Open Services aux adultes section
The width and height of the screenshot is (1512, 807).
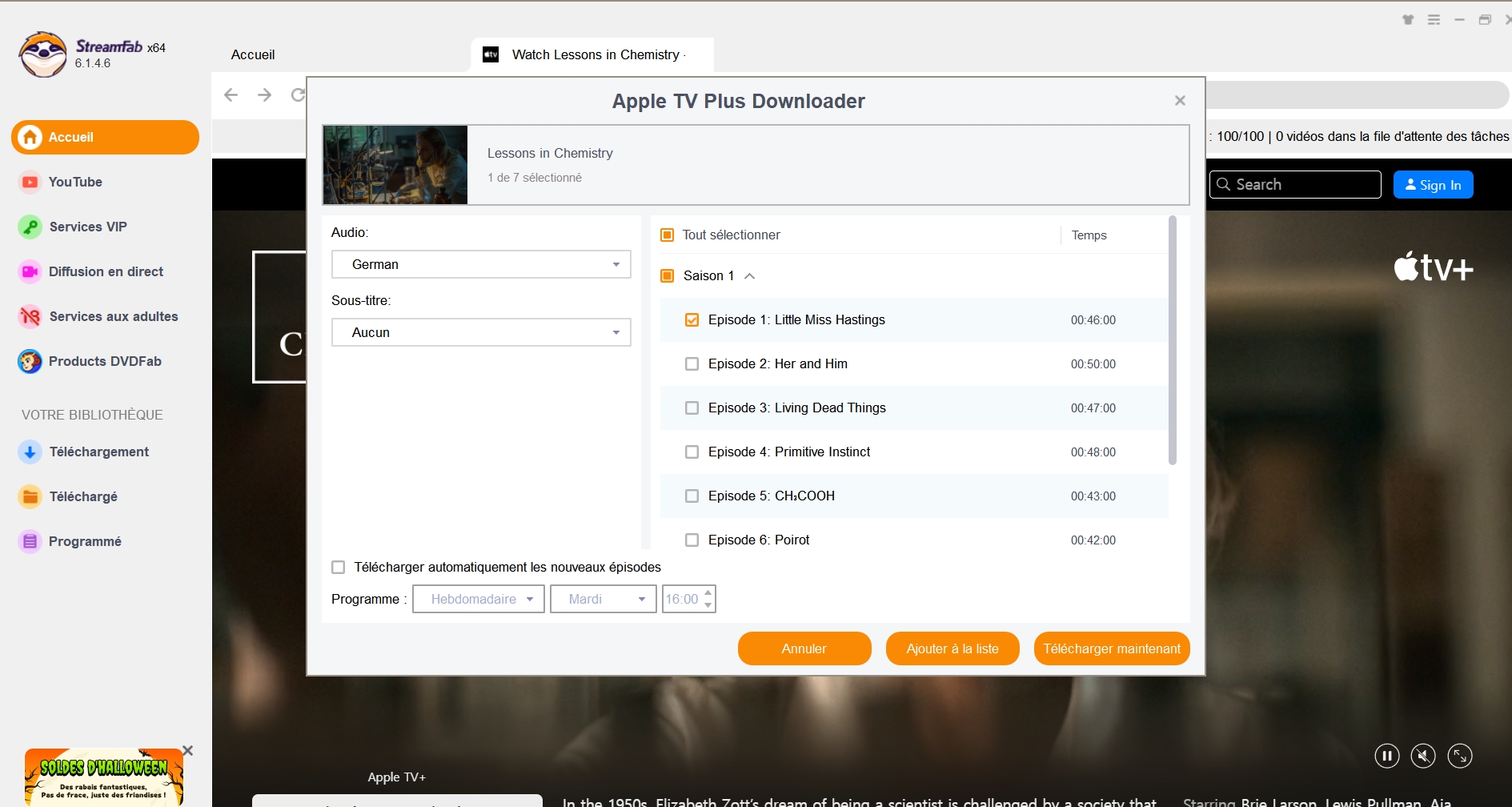point(98,316)
